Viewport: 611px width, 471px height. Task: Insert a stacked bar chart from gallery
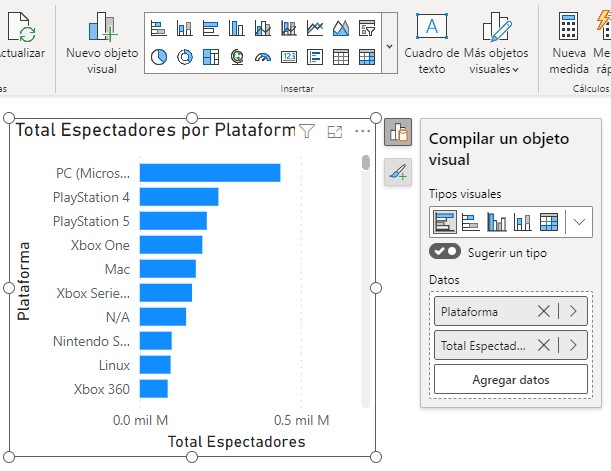point(158,28)
